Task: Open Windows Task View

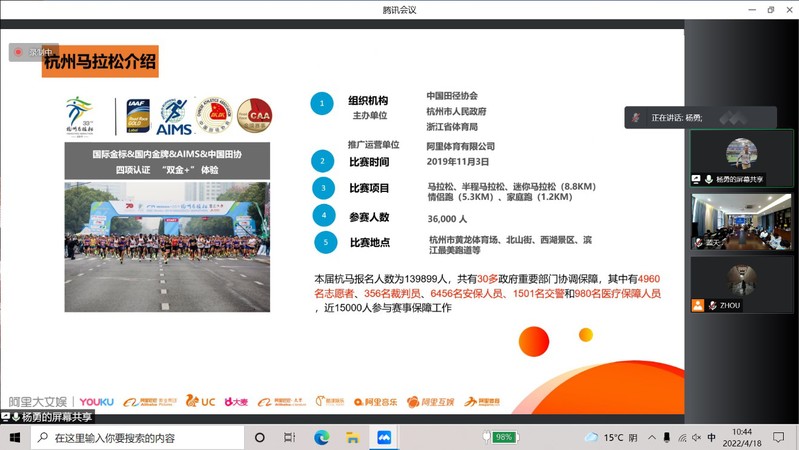Action: click(289, 438)
